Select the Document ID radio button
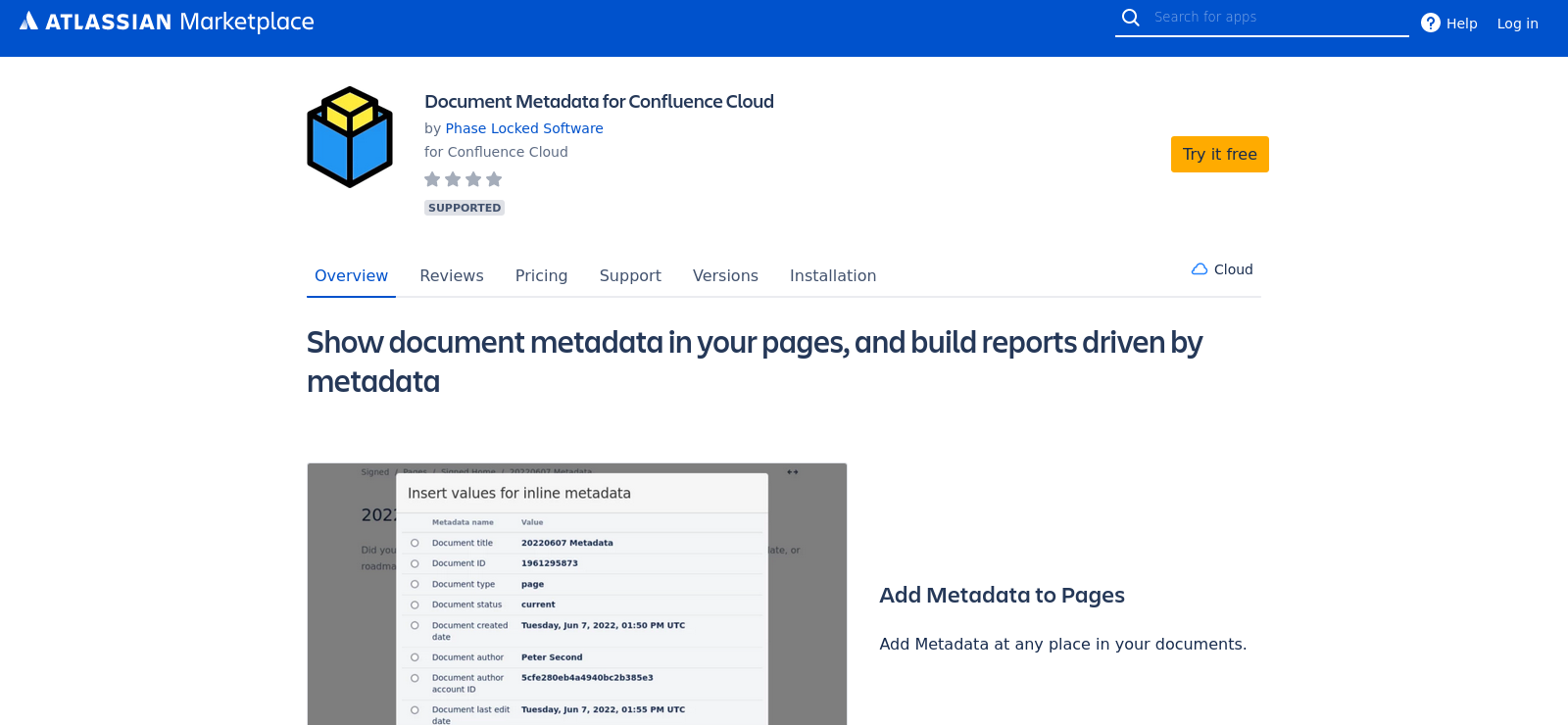This screenshot has height=725, width=1568. [x=415, y=563]
